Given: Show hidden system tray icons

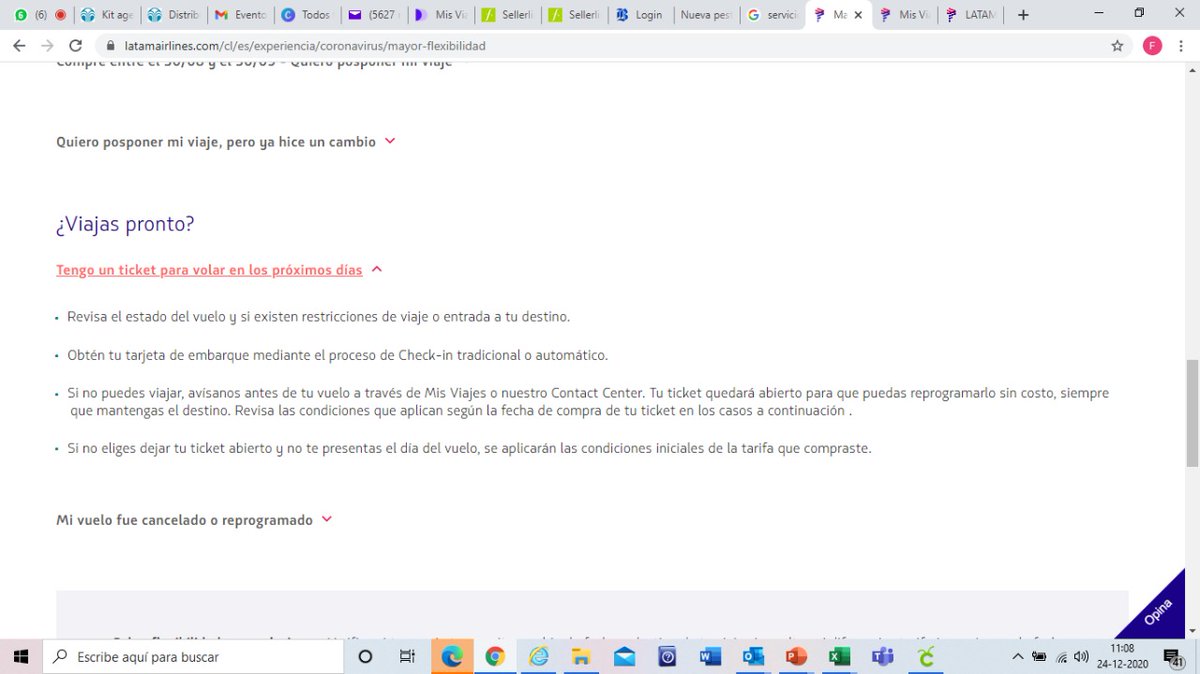Looking at the screenshot, I should coord(1018,657).
